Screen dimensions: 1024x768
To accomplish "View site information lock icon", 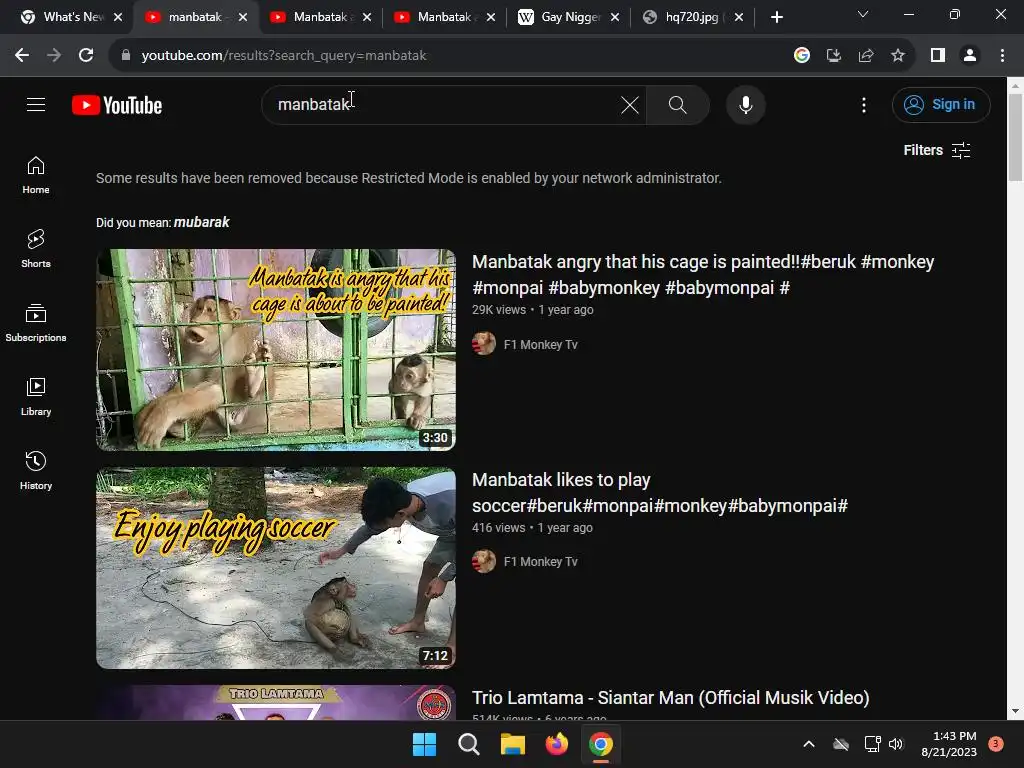I will point(126,56).
